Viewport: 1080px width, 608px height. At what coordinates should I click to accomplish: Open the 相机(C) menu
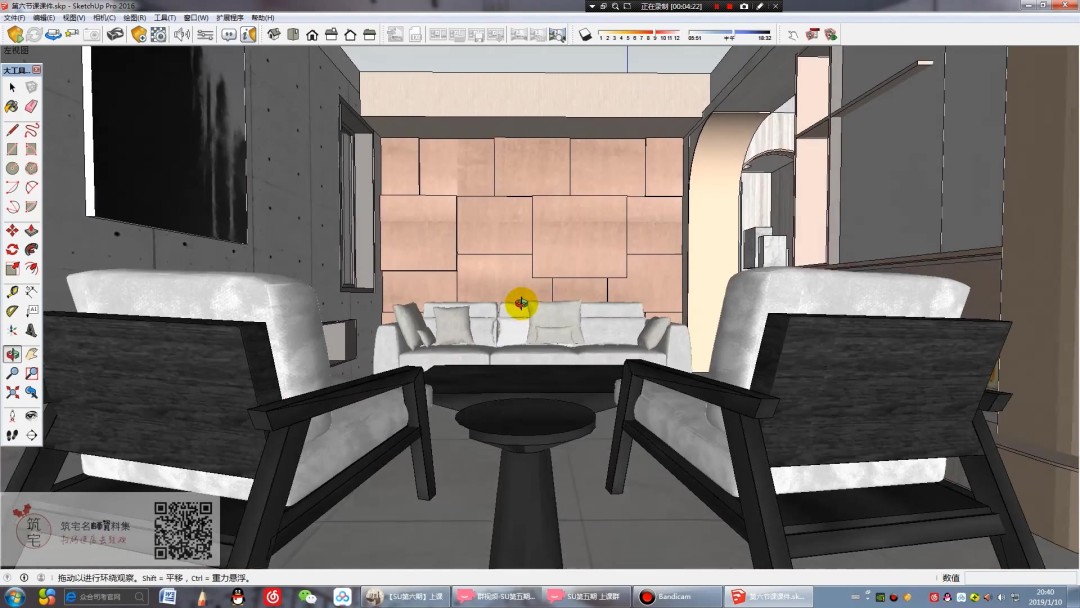pos(104,18)
